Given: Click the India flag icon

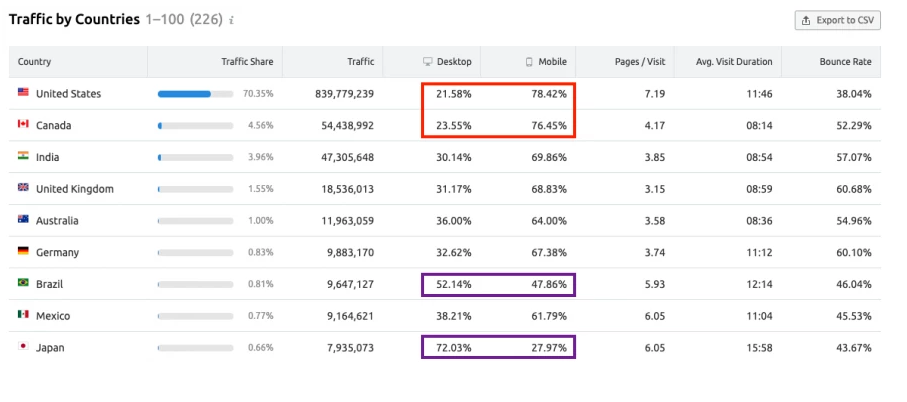Looking at the screenshot, I should click(x=23, y=157).
